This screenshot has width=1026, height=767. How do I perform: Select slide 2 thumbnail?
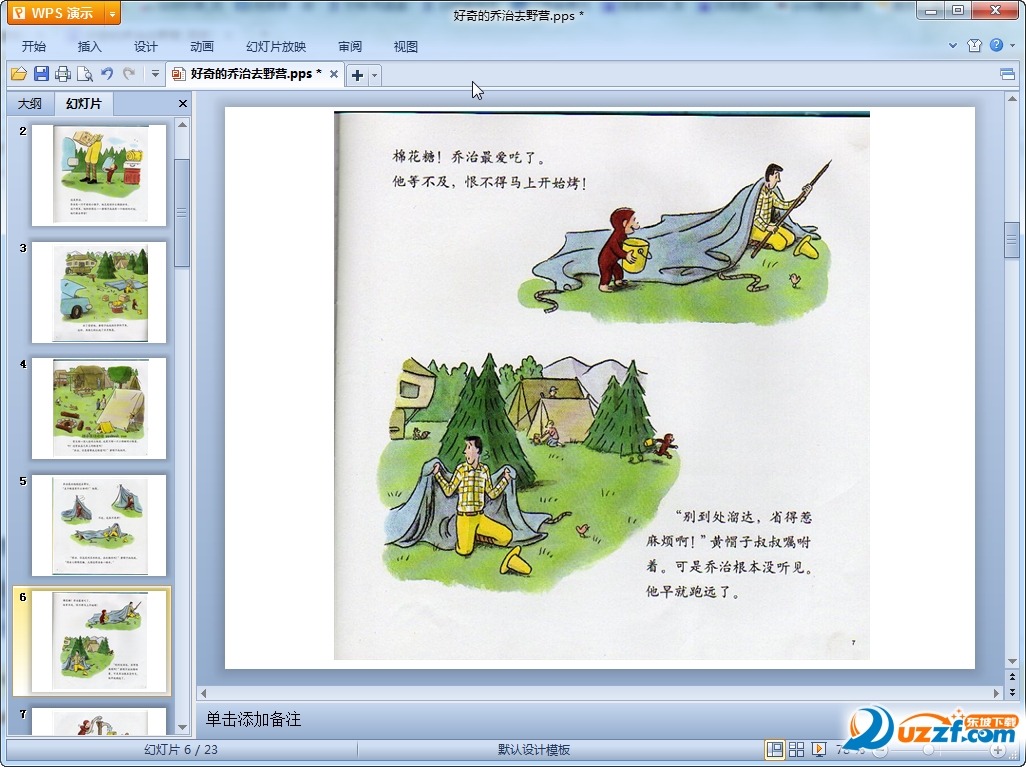(99, 175)
